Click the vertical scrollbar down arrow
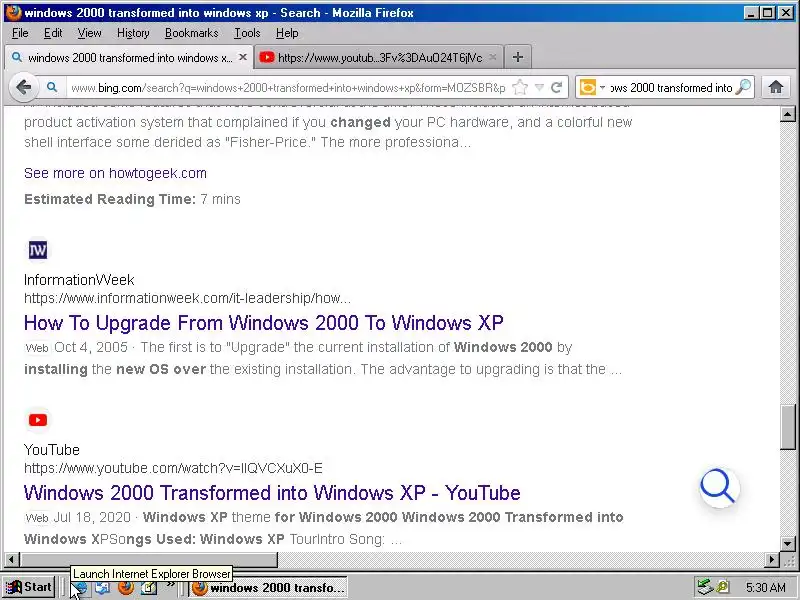Screen dimensions: 800x600 point(787,544)
